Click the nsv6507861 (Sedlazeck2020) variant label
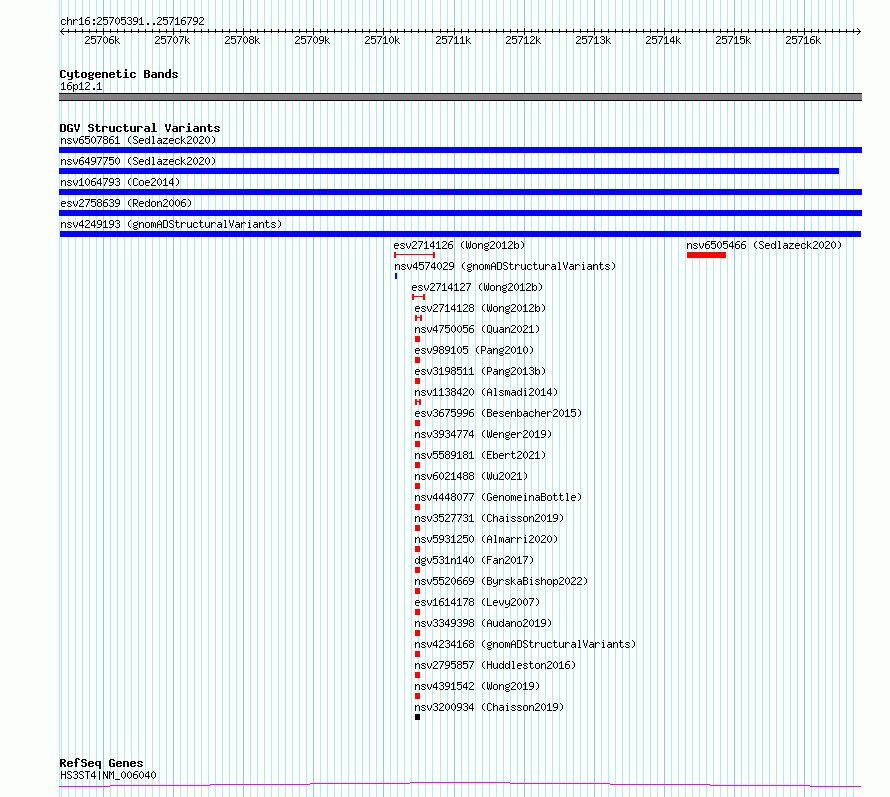Image resolution: width=890 pixels, height=797 pixels. pyautogui.click(x=138, y=140)
